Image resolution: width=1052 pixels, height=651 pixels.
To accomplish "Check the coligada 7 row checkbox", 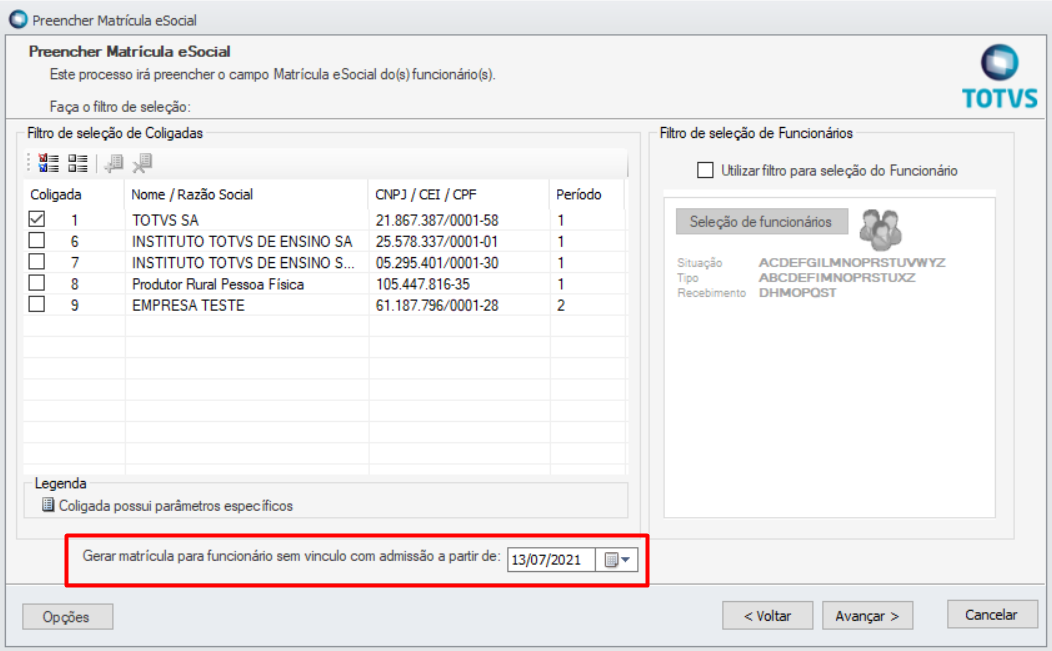I will point(37,262).
